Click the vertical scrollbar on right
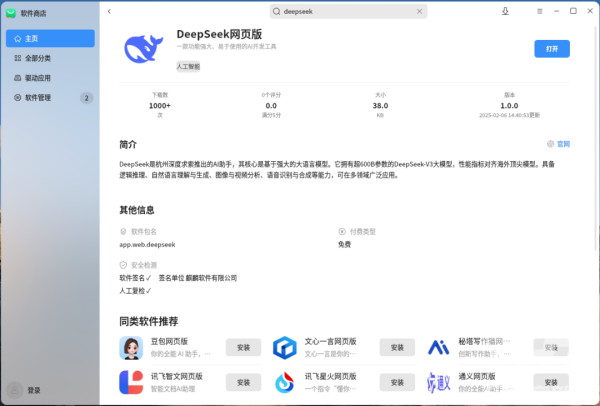The height and width of the screenshot is (406, 600). [x=597, y=138]
